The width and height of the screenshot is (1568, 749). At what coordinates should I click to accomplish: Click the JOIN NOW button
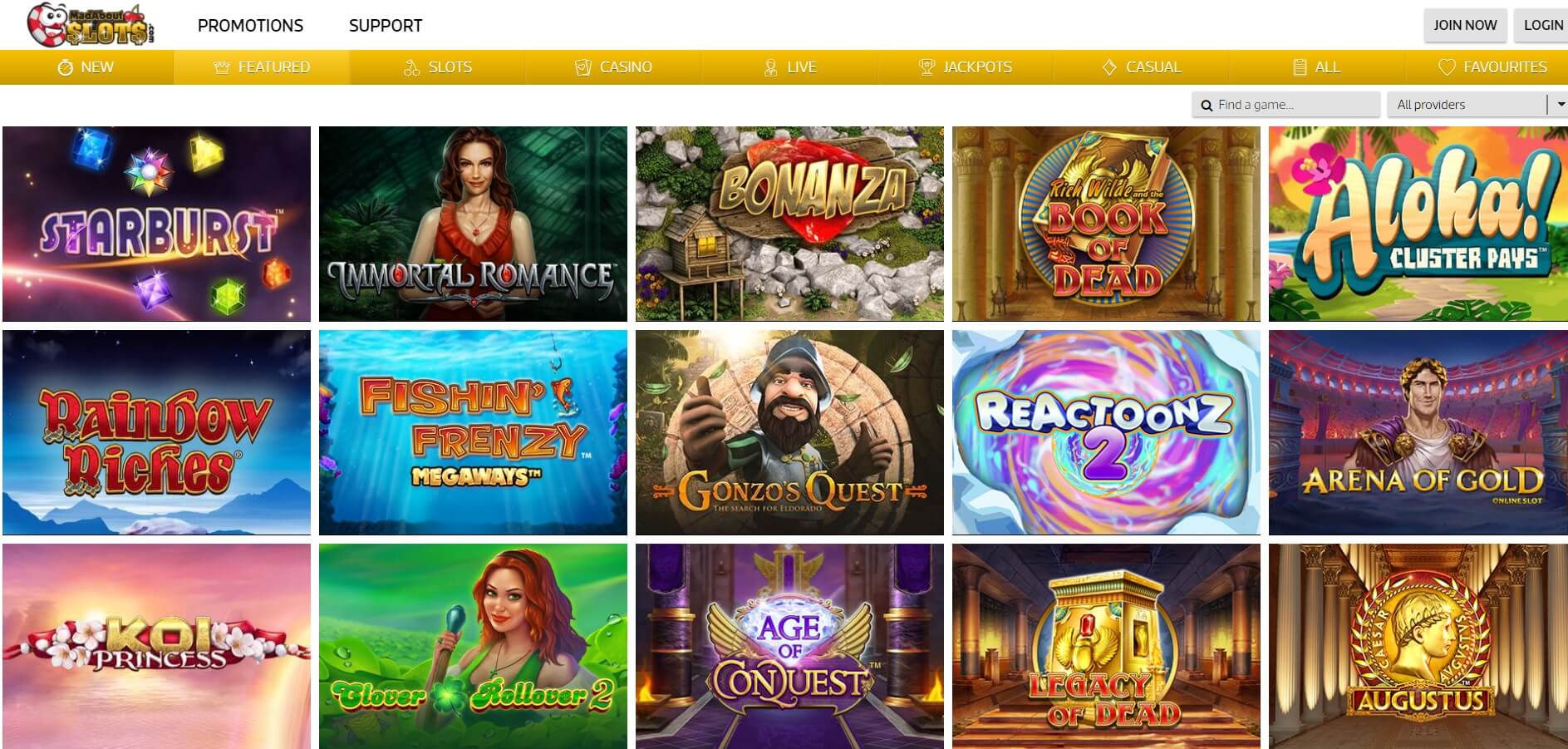click(1465, 25)
